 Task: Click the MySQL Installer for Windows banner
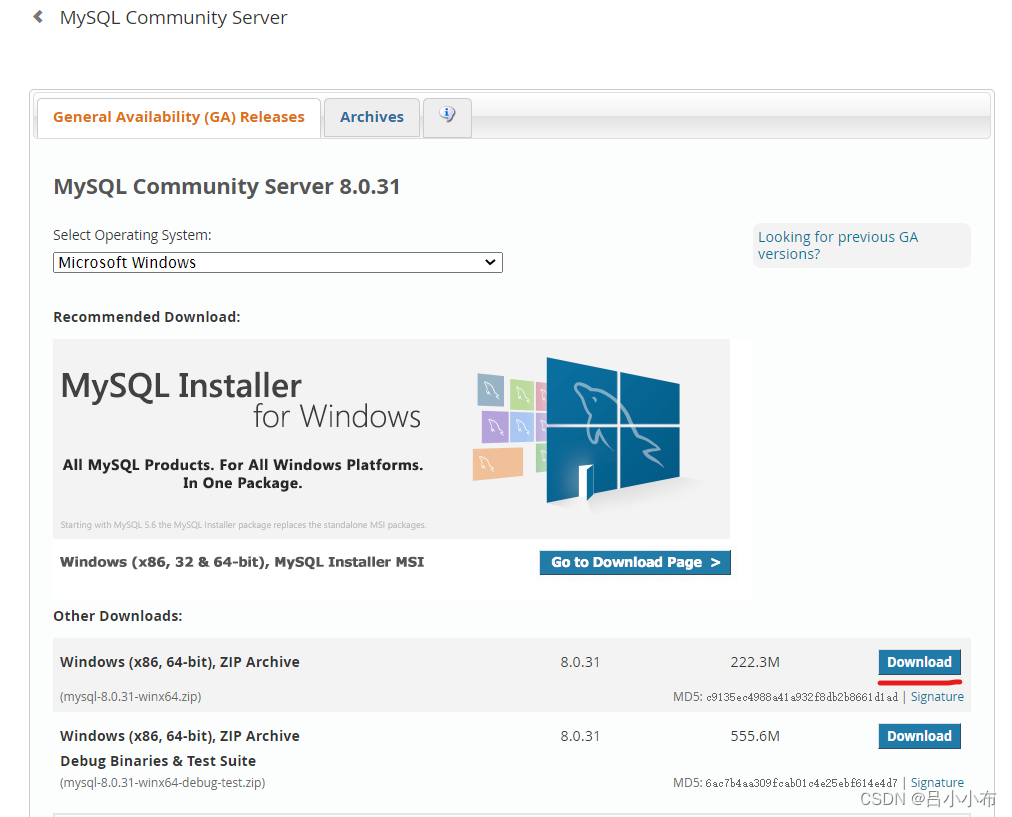(392, 439)
